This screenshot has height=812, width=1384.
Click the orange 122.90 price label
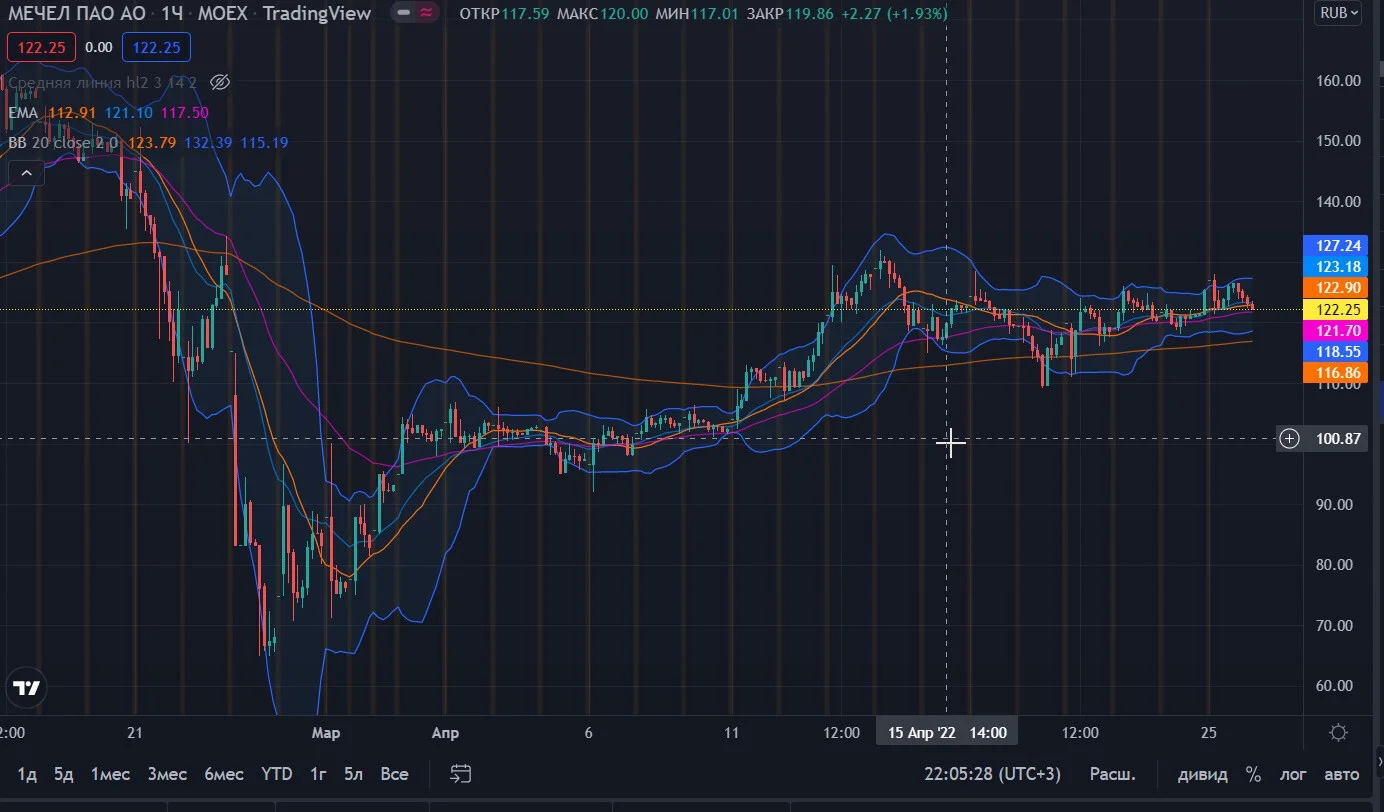1334,287
